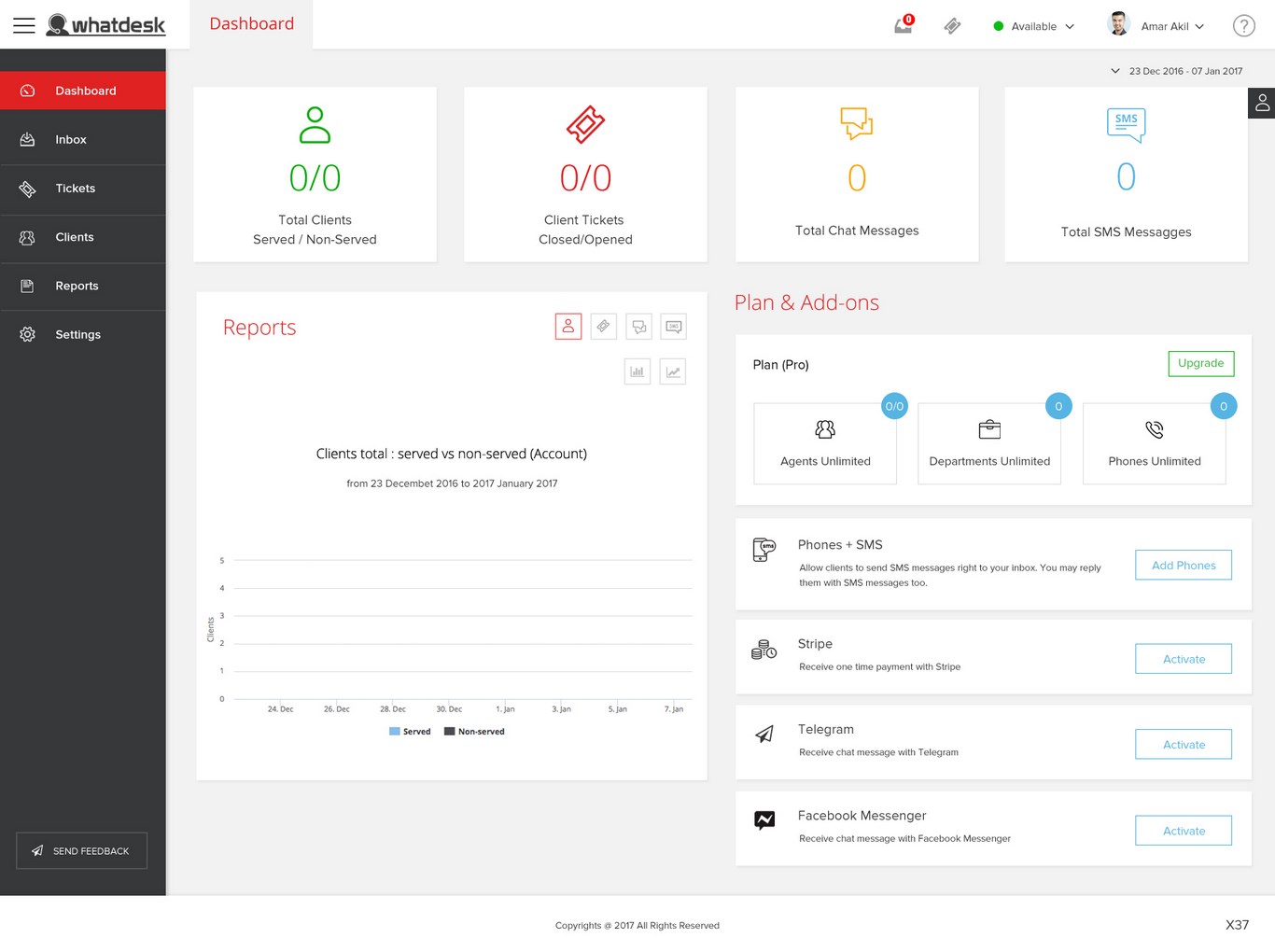Click the ticket icon in top bar

point(952,26)
